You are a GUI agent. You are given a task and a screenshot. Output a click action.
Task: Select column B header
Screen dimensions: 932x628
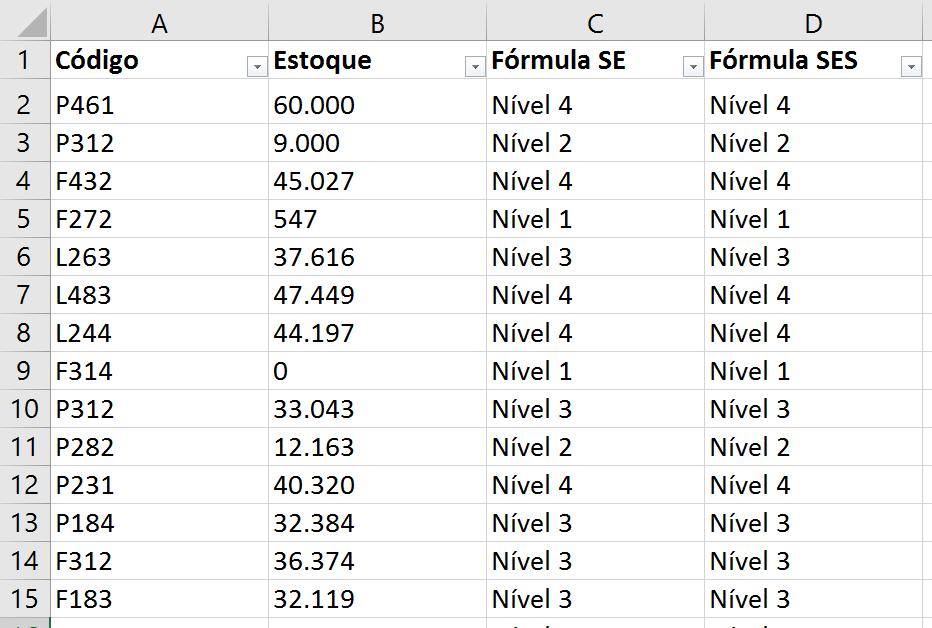pyautogui.click(x=377, y=24)
